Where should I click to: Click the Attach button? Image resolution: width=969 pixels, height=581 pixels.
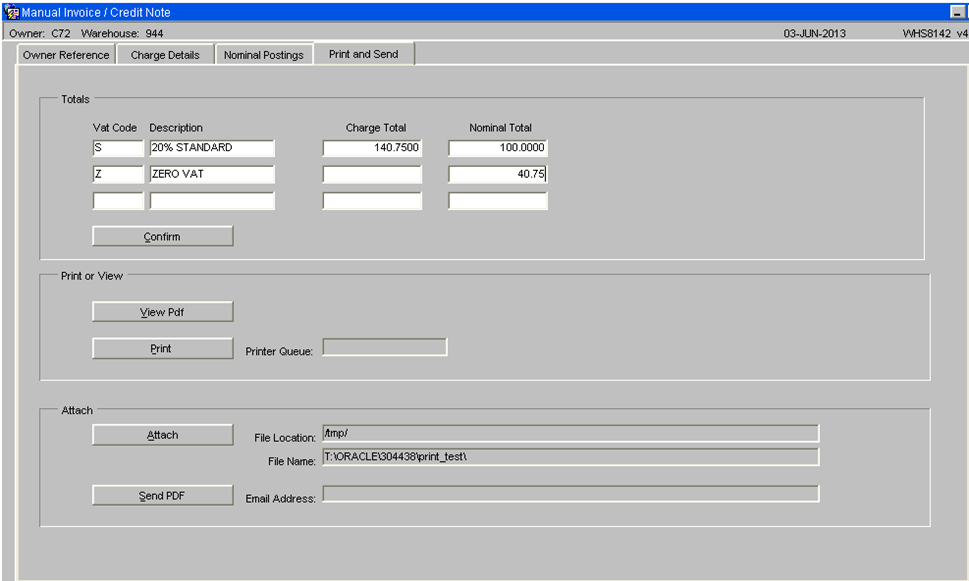(163, 435)
